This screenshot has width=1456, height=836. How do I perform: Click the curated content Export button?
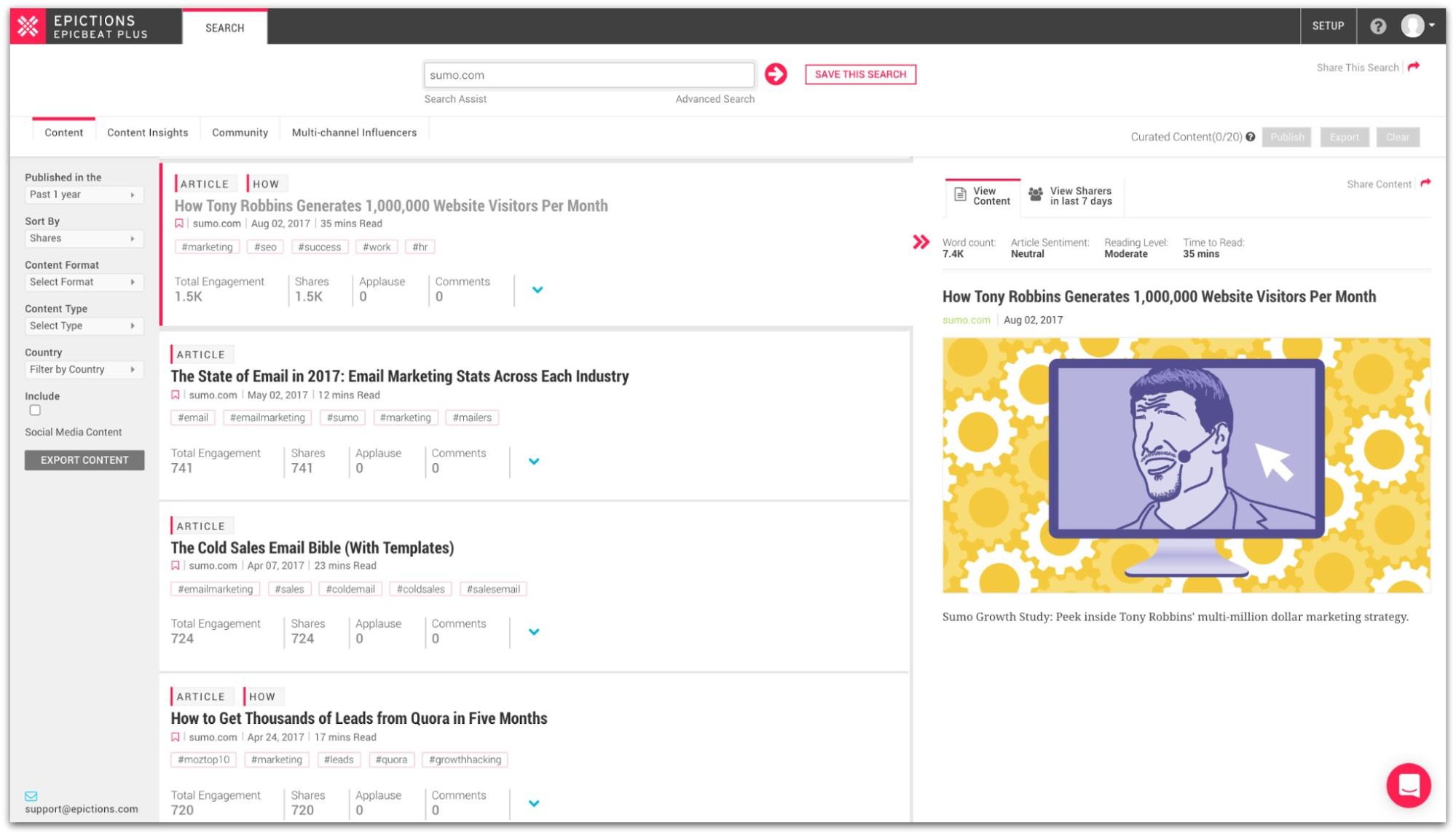1344,137
